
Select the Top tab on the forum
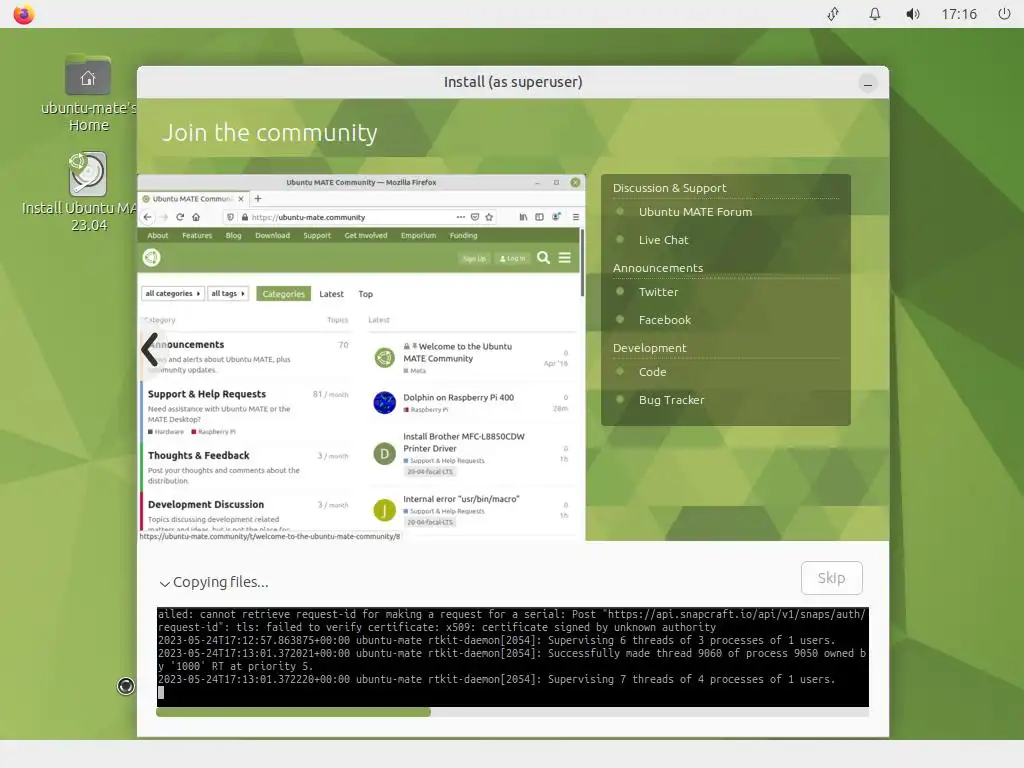(x=366, y=294)
